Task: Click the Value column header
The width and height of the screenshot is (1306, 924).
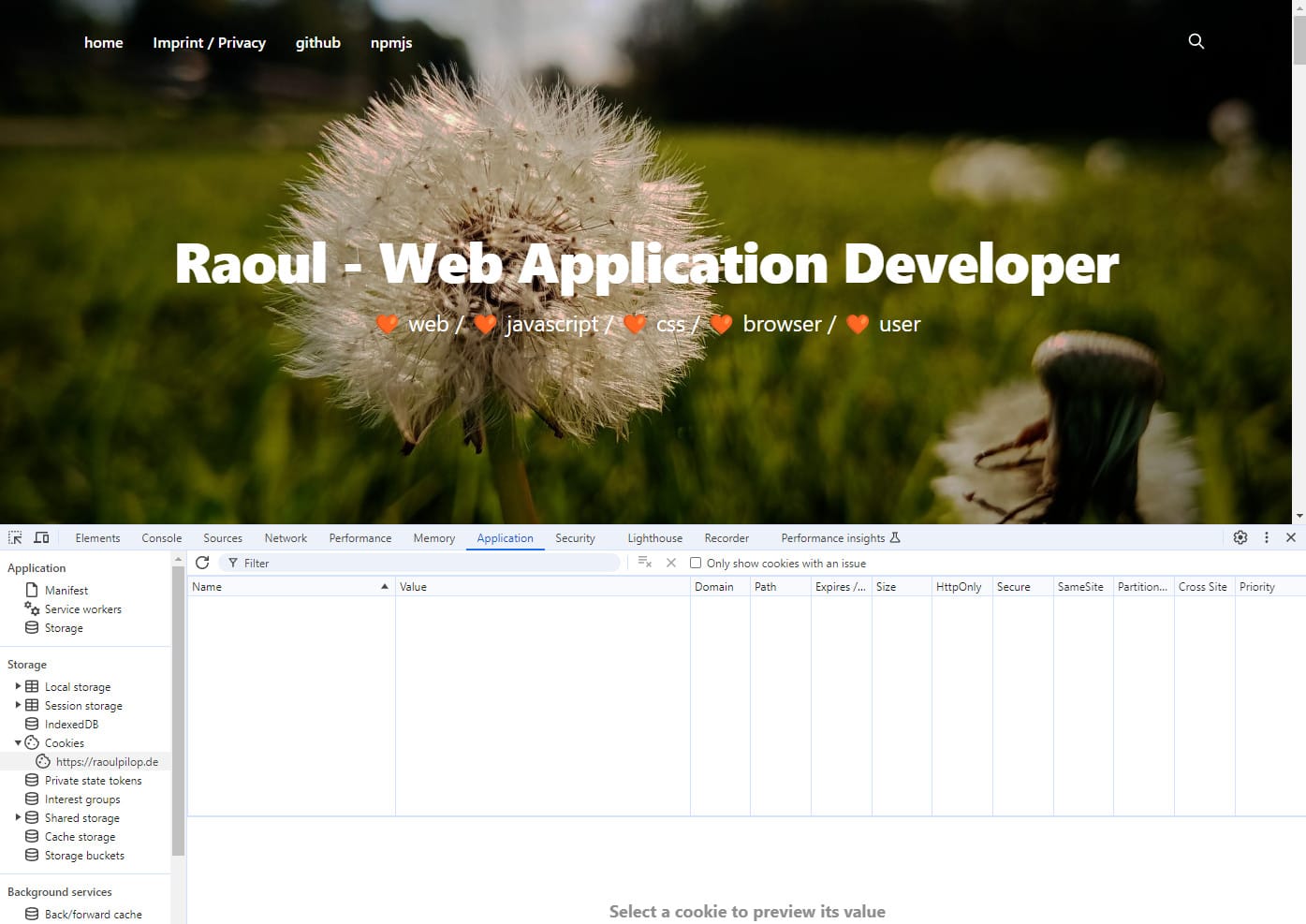Action: 543,586
